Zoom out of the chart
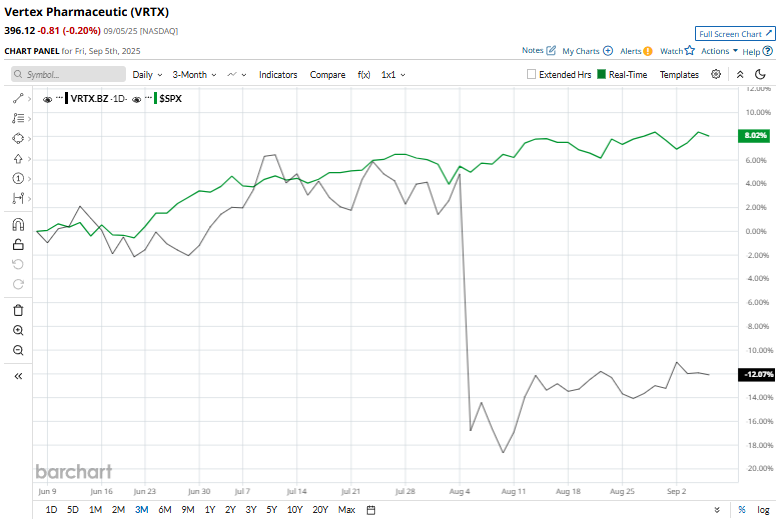Screen dimensions: 777x522 [18, 350]
